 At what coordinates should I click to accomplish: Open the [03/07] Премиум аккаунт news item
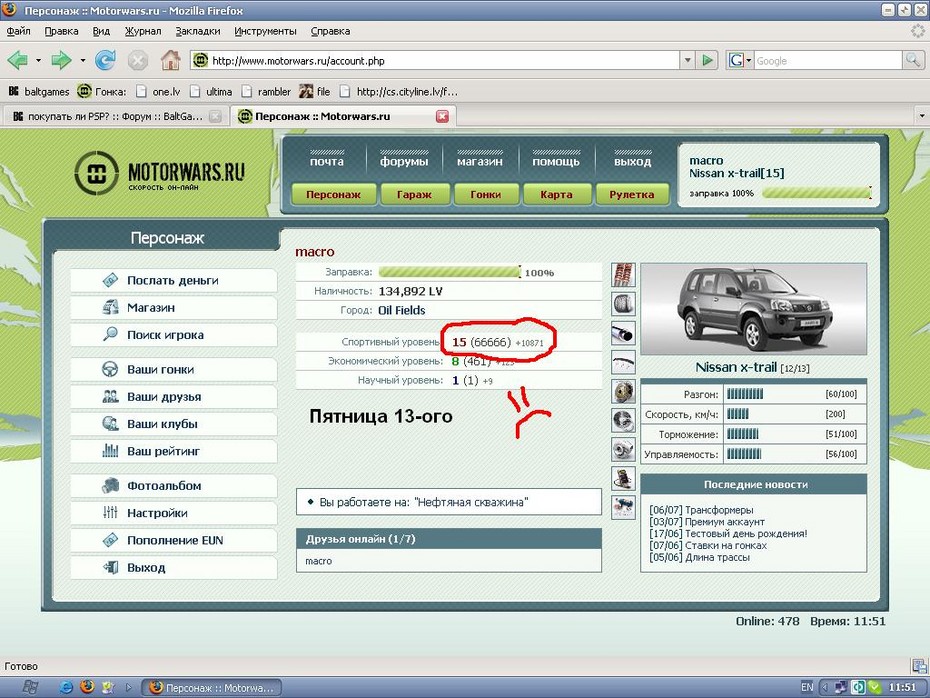[x=707, y=521]
